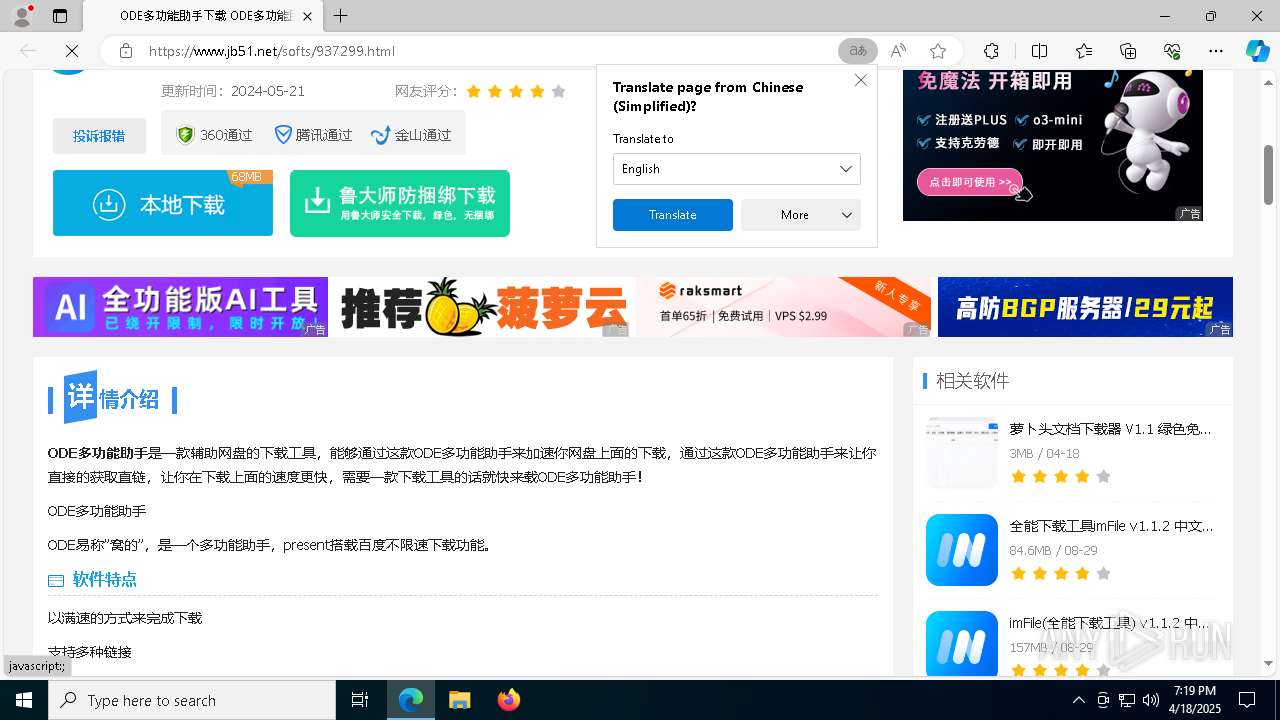The image size is (1280, 720).
Task: Click the taskbar search box
Action: (192, 700)
